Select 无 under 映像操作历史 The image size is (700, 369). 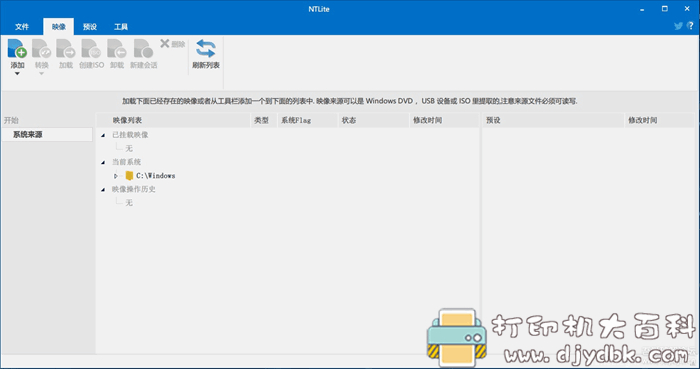129,203
